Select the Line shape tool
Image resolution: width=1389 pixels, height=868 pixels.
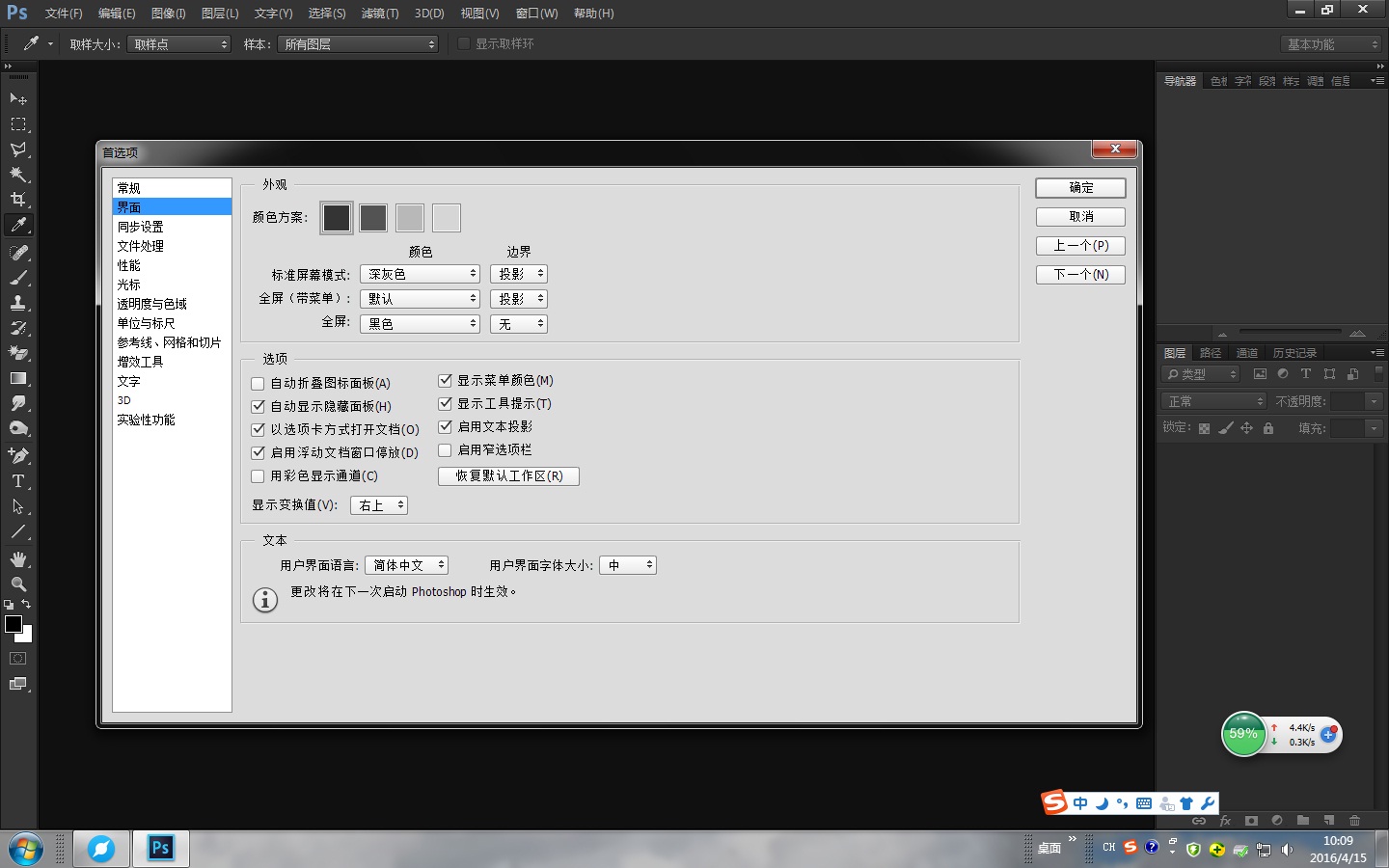pyautogui.click(x=18, y=530)
